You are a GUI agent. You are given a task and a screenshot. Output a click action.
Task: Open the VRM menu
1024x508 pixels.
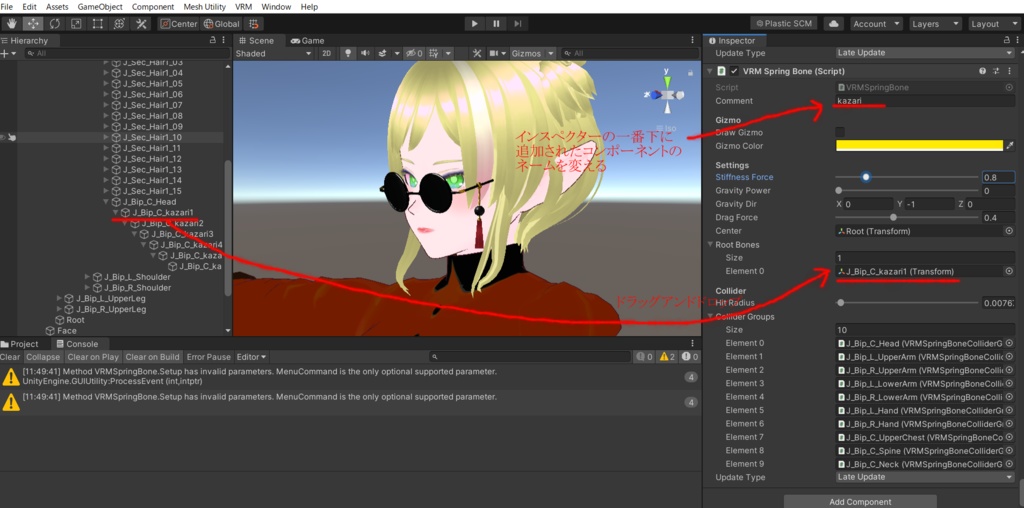244,7
